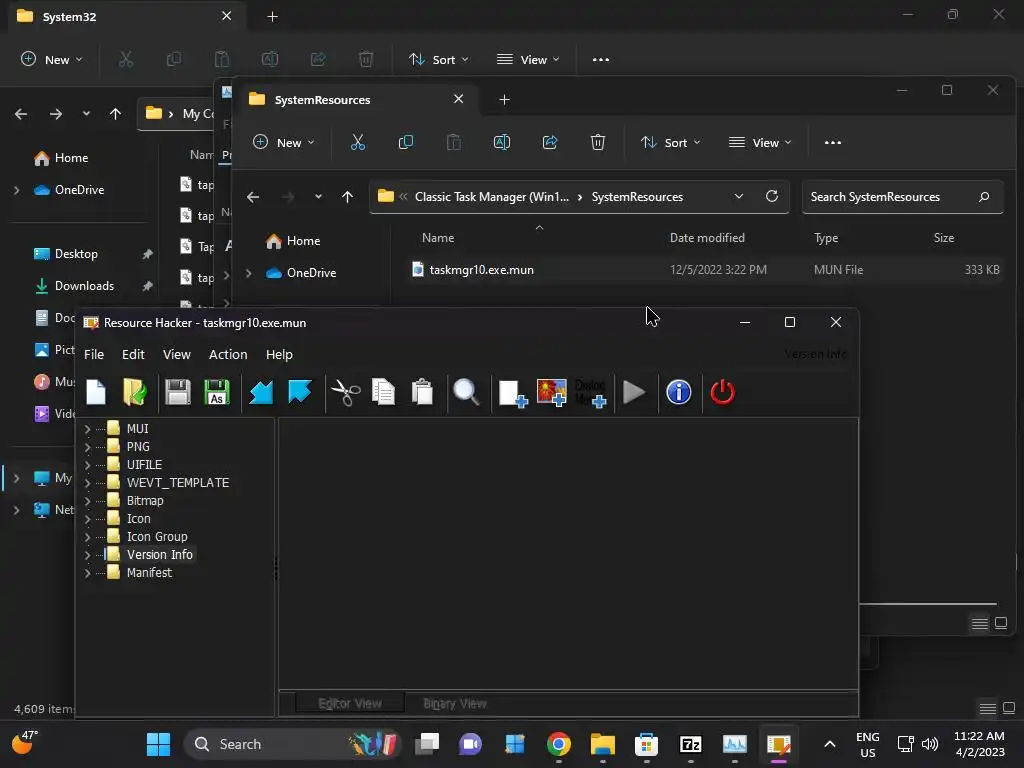Click the Dialog Menu add icon
The height and width of the screenshot is (768, 1024).
click(x=591, y=392)
